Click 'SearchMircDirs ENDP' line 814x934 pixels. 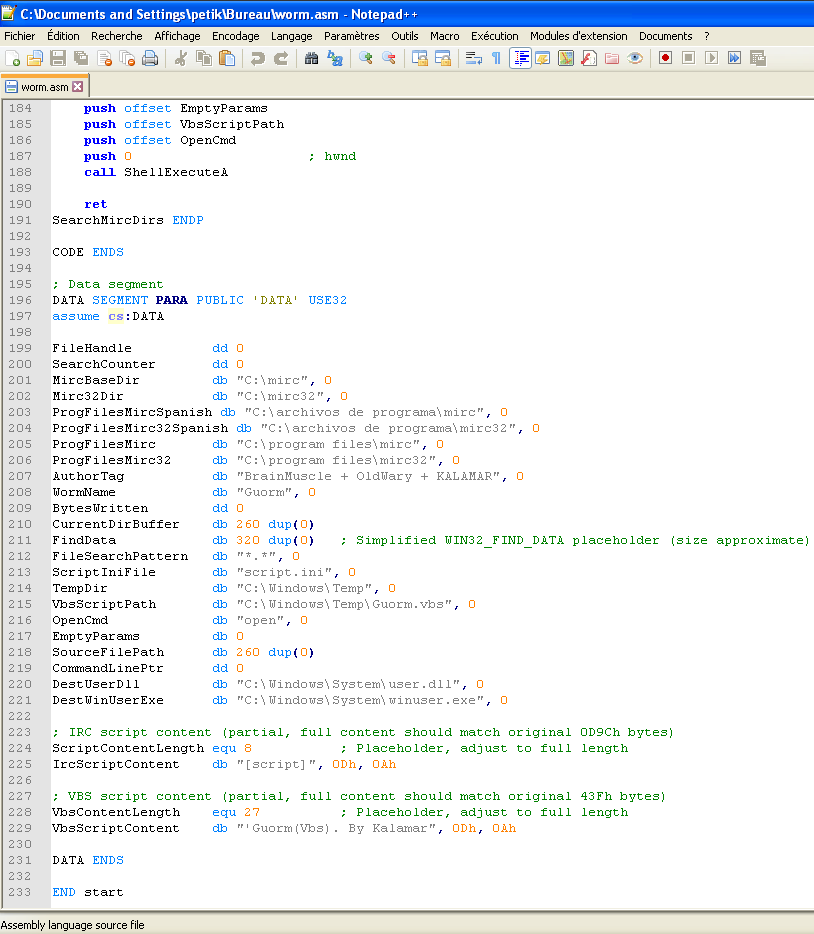[x=128, y=220]
